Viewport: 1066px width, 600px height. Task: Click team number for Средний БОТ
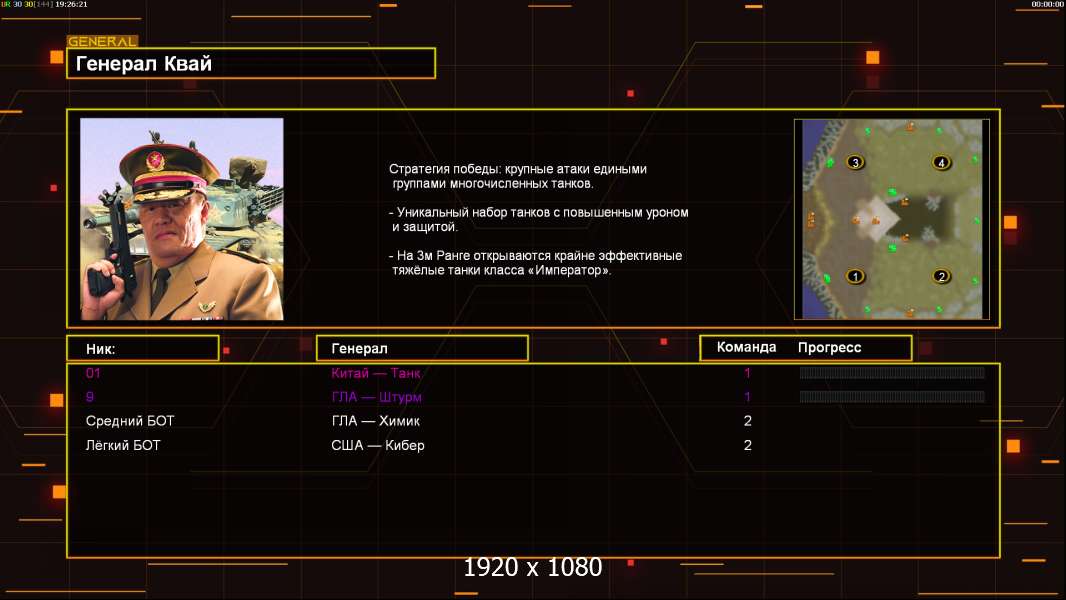[747, 421]
